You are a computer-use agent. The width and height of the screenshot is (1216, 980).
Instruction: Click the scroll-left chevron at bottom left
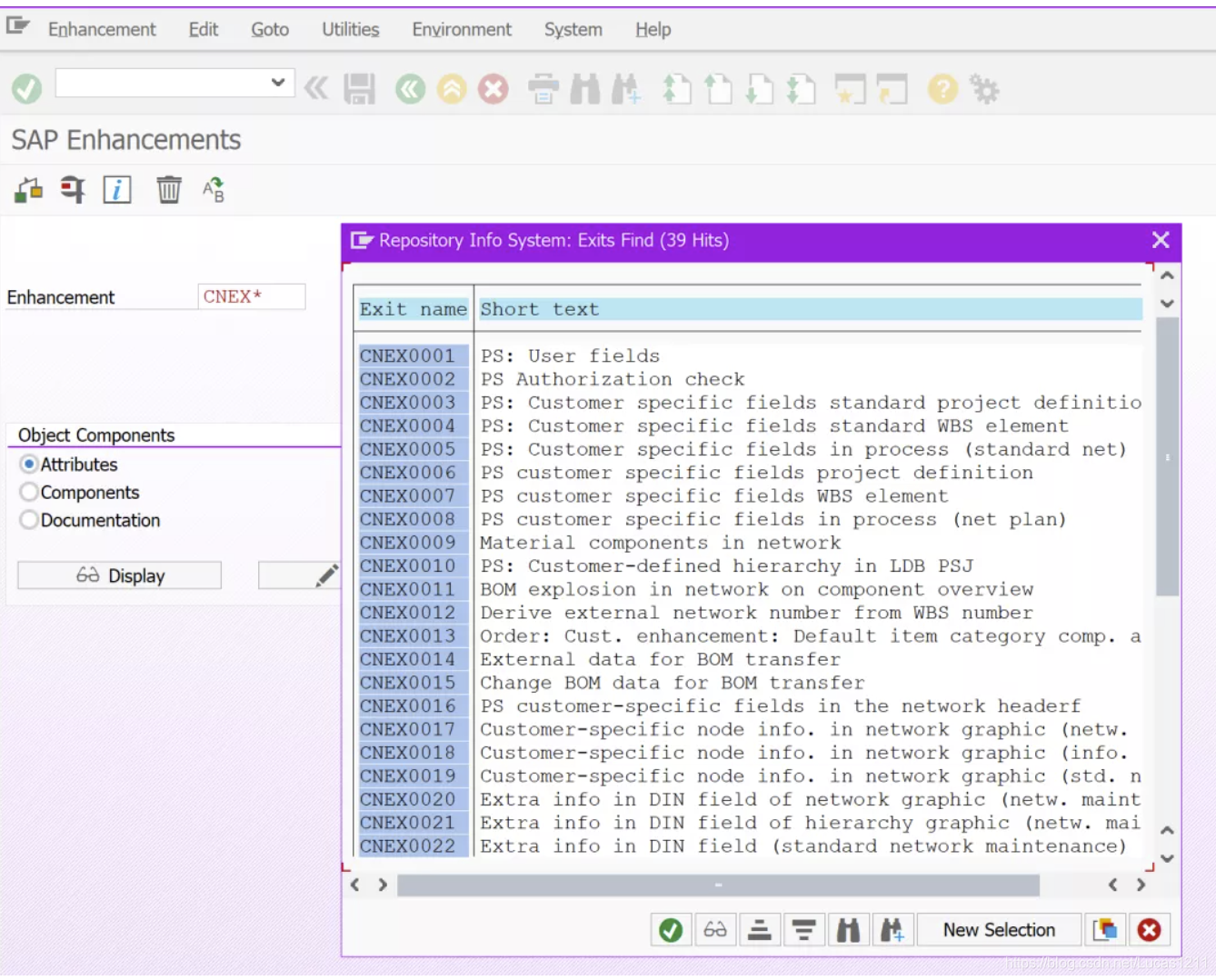tap(355, 885)
